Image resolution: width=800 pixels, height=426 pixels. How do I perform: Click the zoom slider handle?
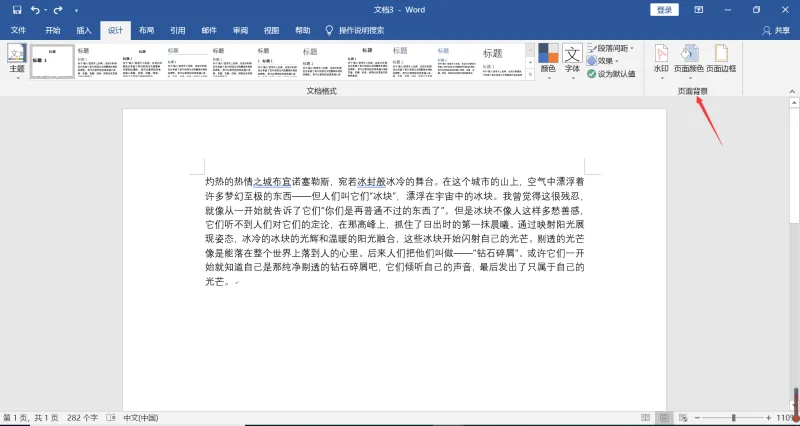point(734,418)
